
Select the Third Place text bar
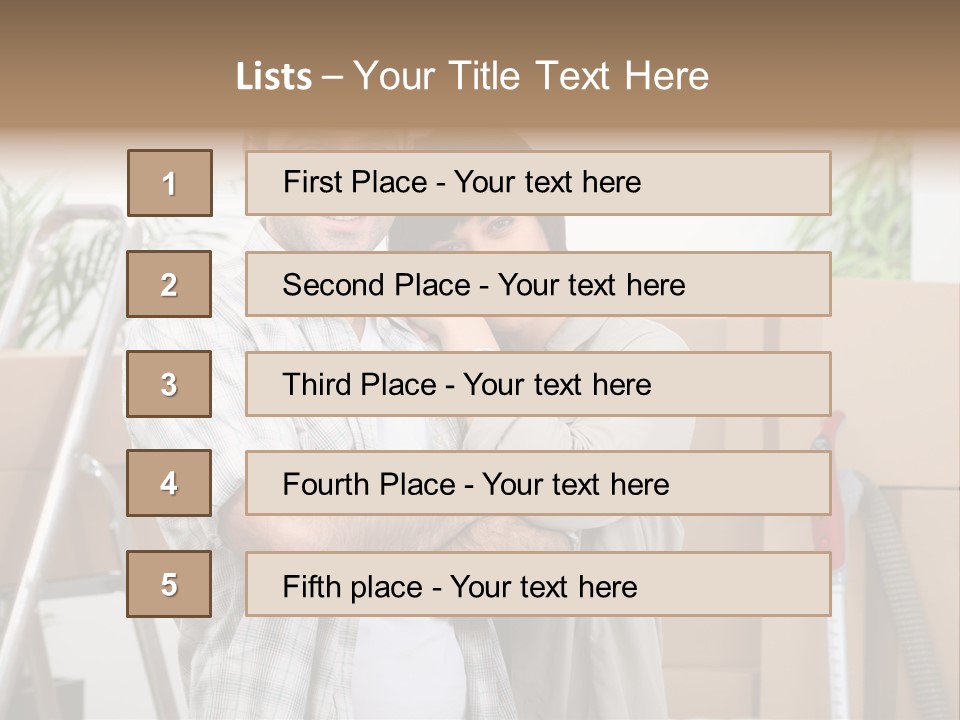[538, 384]
